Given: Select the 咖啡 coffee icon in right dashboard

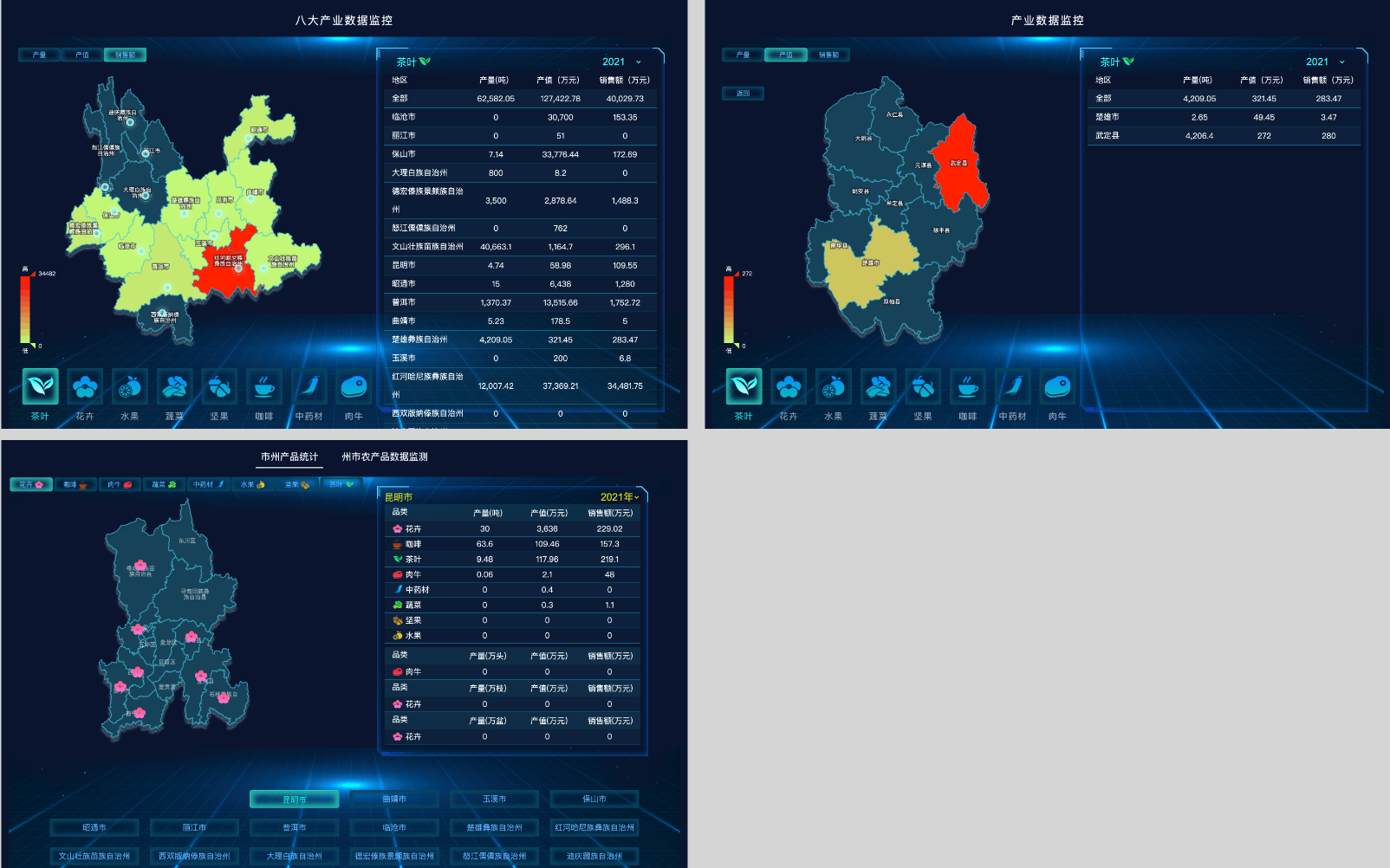Looking at the screenshot, I should [968, 386].
